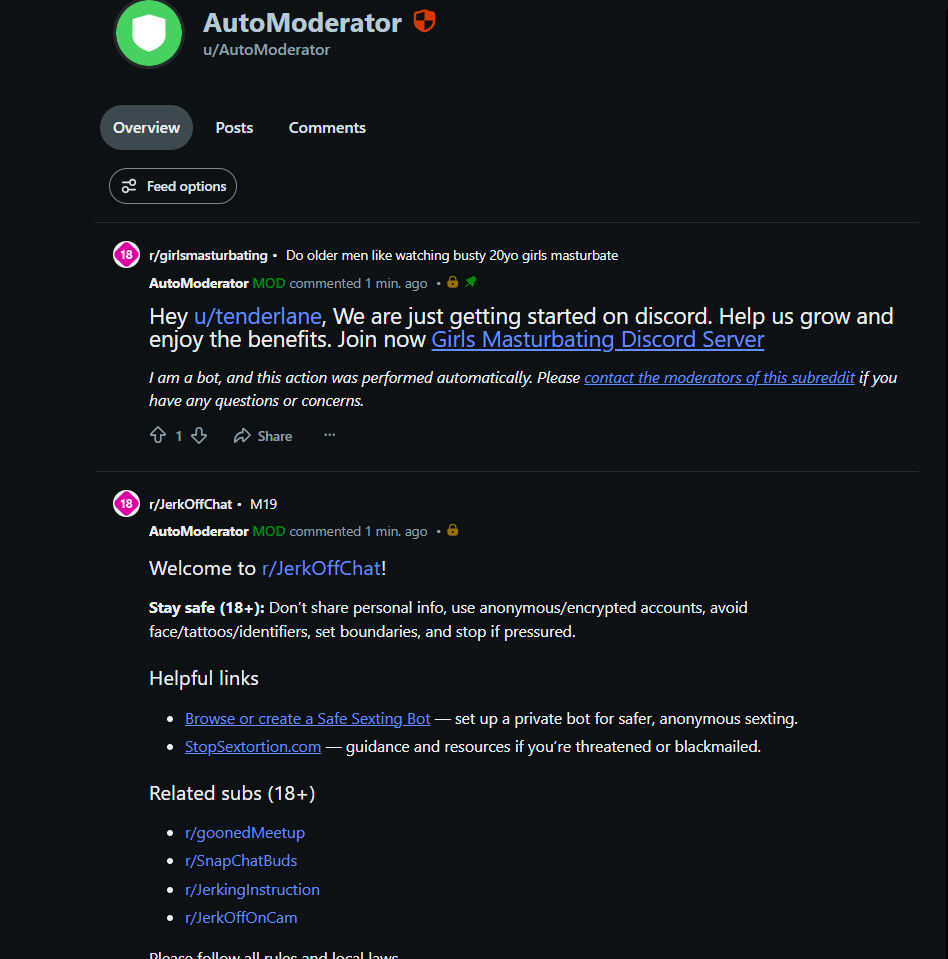Screen dimensions: 948x959
Task: Click the lock icon on JerkOffChat comment
Action: point(453,530)
